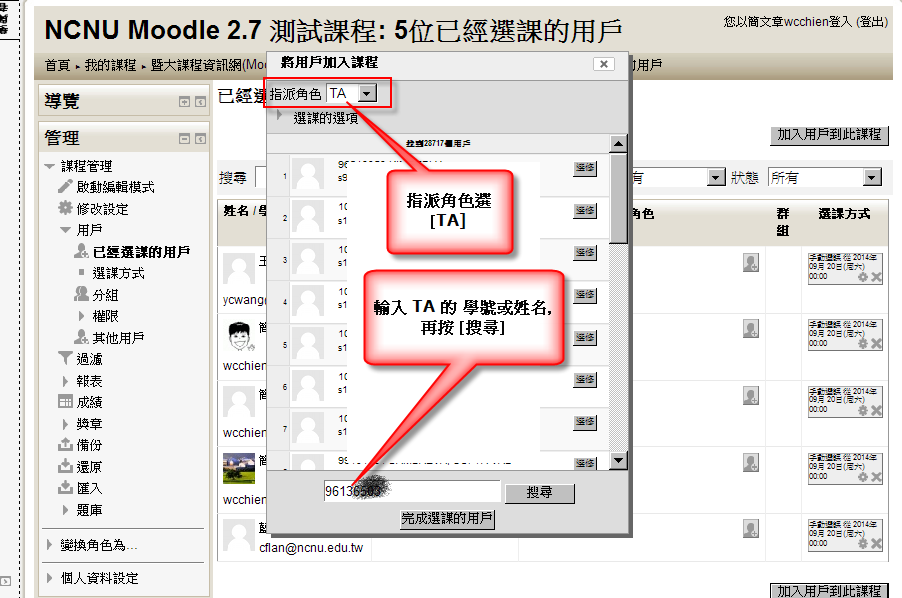Click the 還原 restore icon
The width and height of the screenshot is (902, 598).
(x=66, y=466)
